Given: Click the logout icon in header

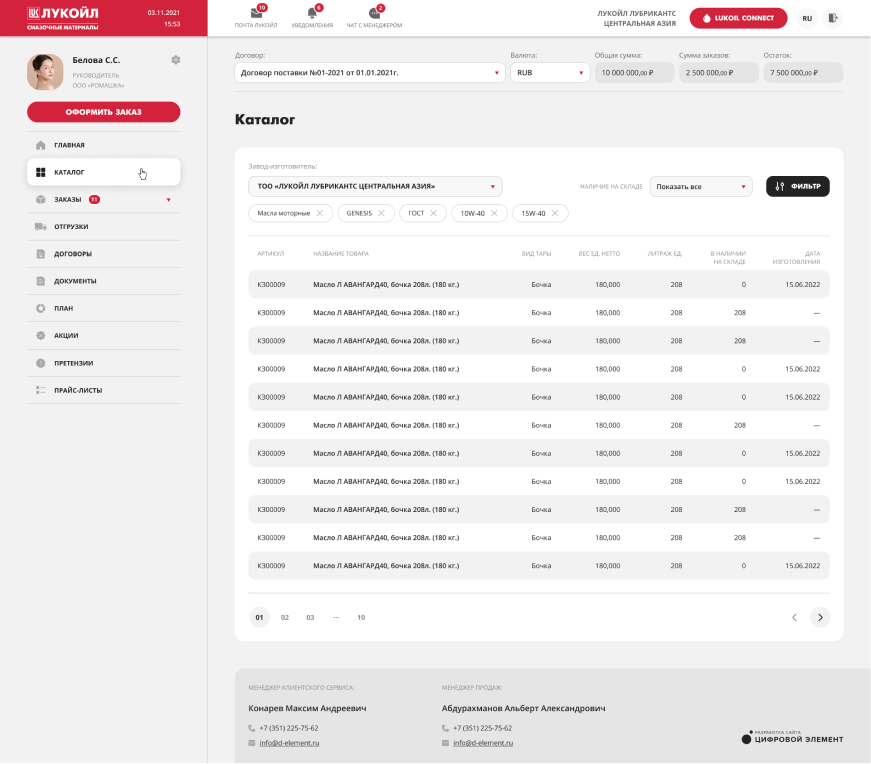Looking at the screenshot, I should point(833,18).
